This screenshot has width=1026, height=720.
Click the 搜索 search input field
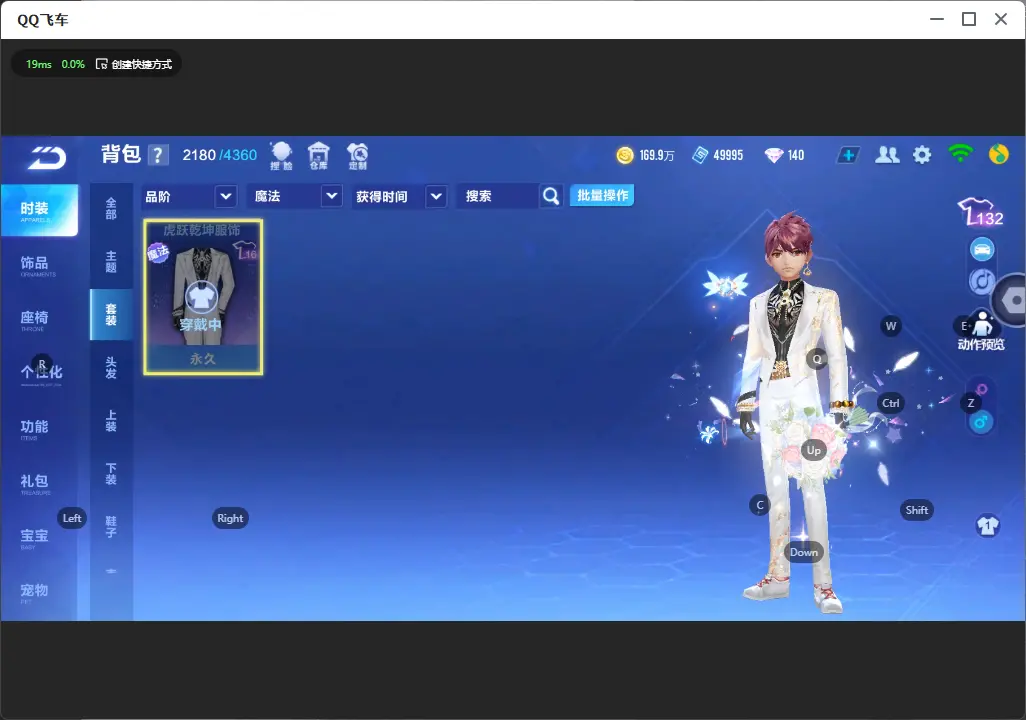point(499,196)
